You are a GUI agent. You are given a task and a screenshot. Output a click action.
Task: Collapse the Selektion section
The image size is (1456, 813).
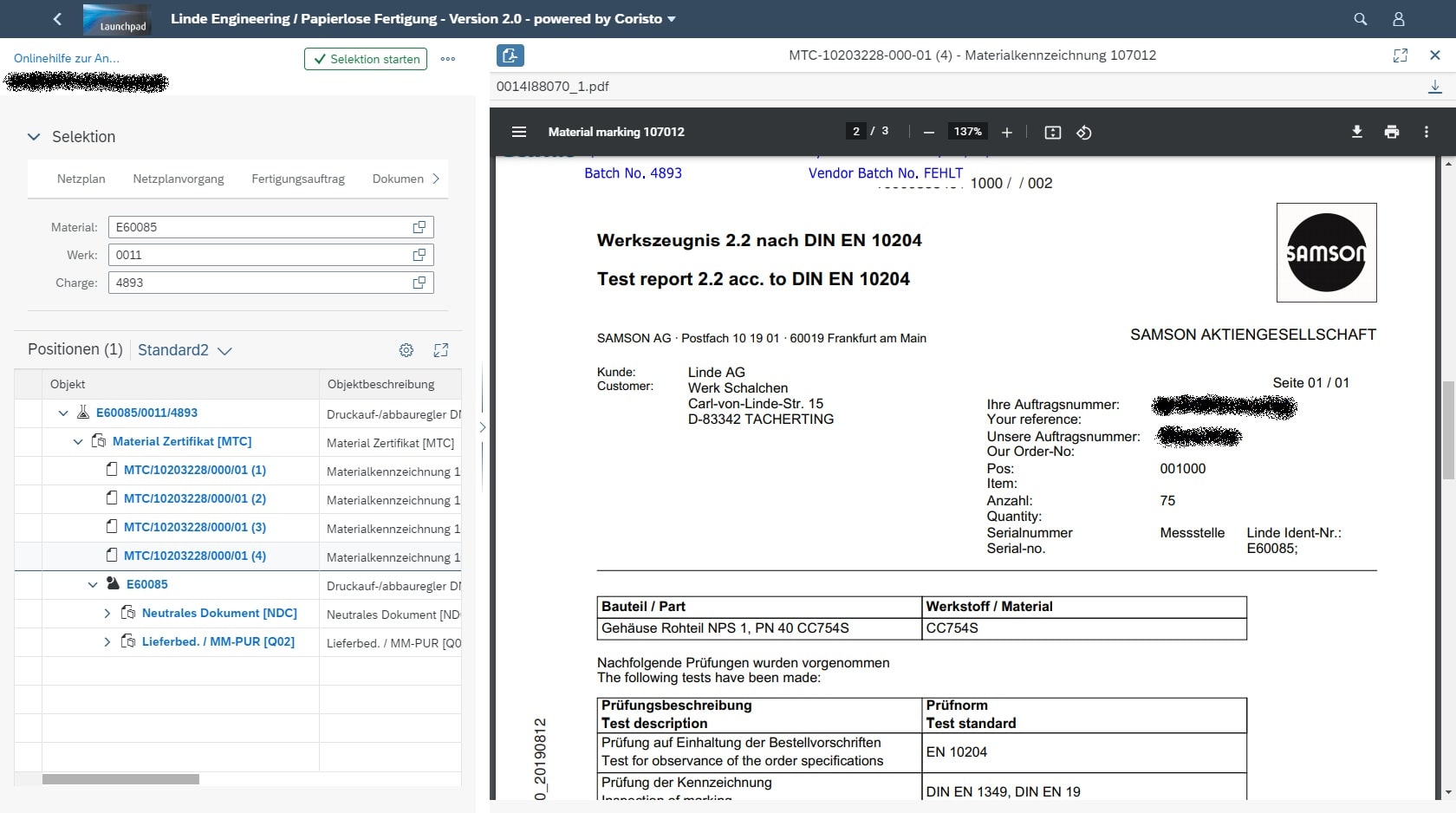coord(34,137)
